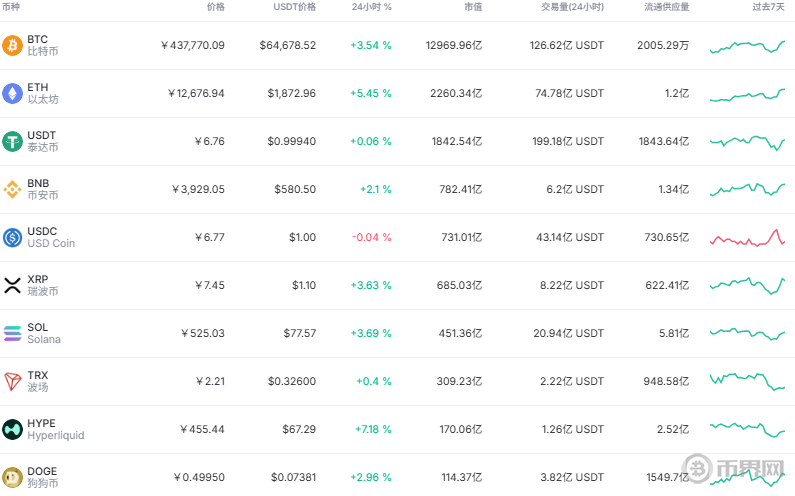Click the Hyperliquid HYPE logo icon
Viewport: 795px width, 496px height.
(x=12, y=430)
